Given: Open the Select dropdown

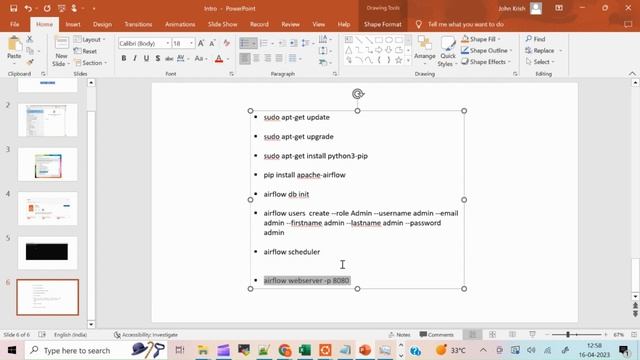Looking at the screenshot, I should (540, 62).
